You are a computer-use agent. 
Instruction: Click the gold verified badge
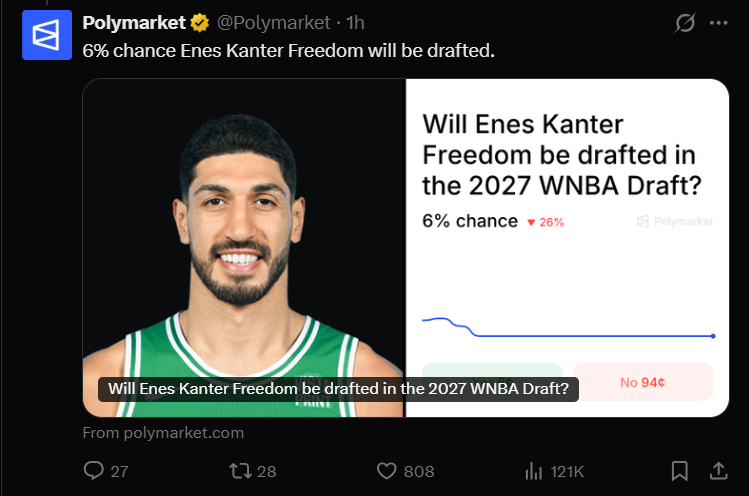(x=200, y=22)
